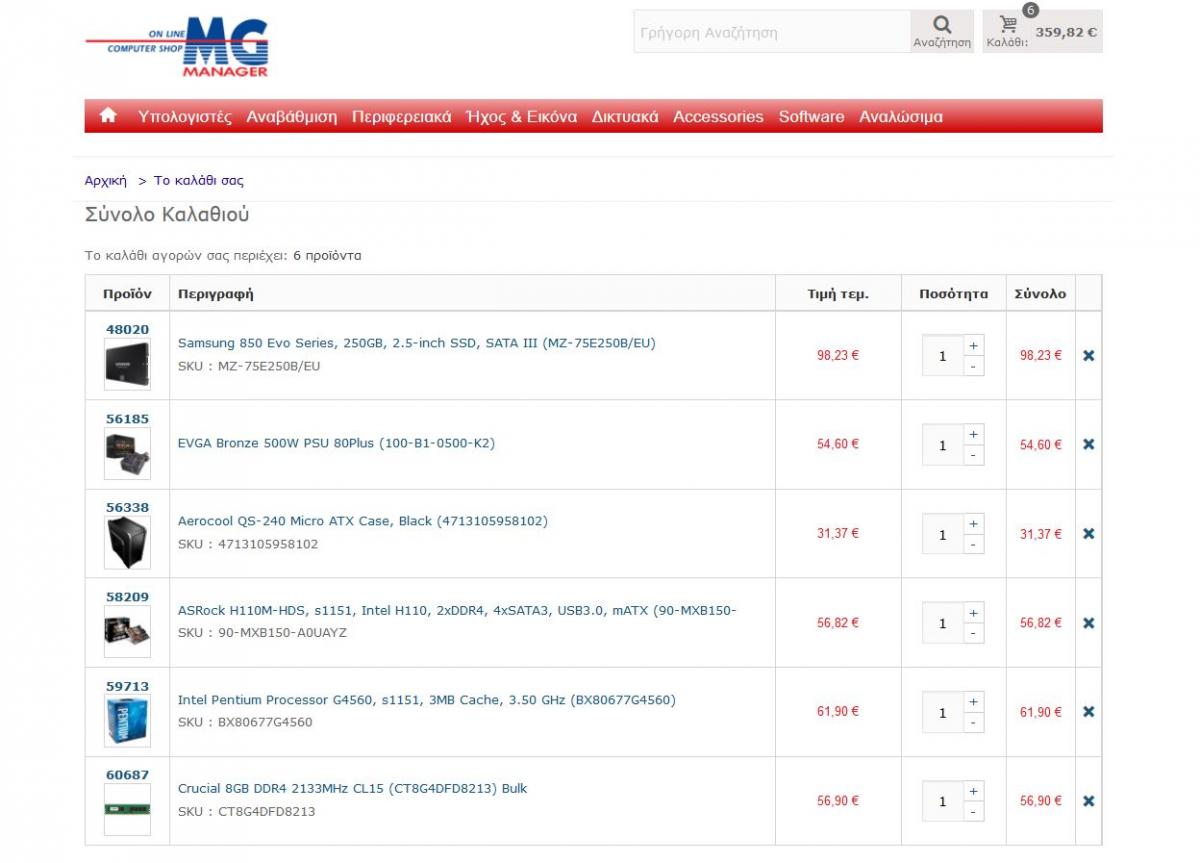1200x863 pixels.
Task: Click the Τιμή τεμ. column header
Action: 838,294
